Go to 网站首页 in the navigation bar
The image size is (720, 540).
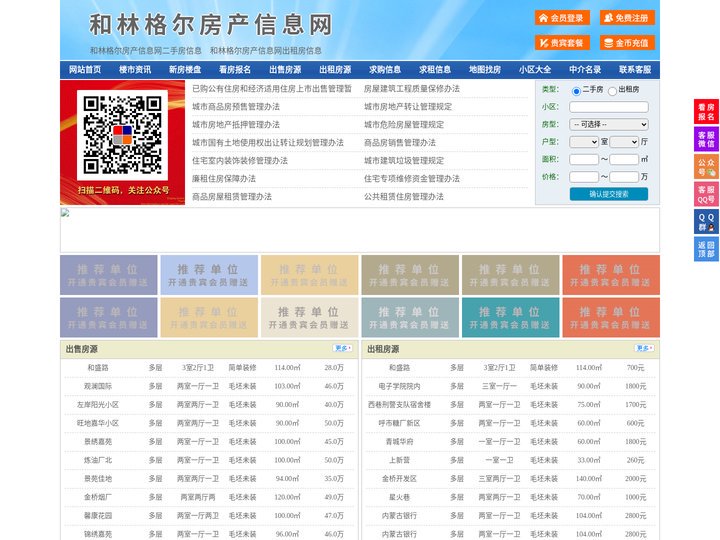(85, 70)
